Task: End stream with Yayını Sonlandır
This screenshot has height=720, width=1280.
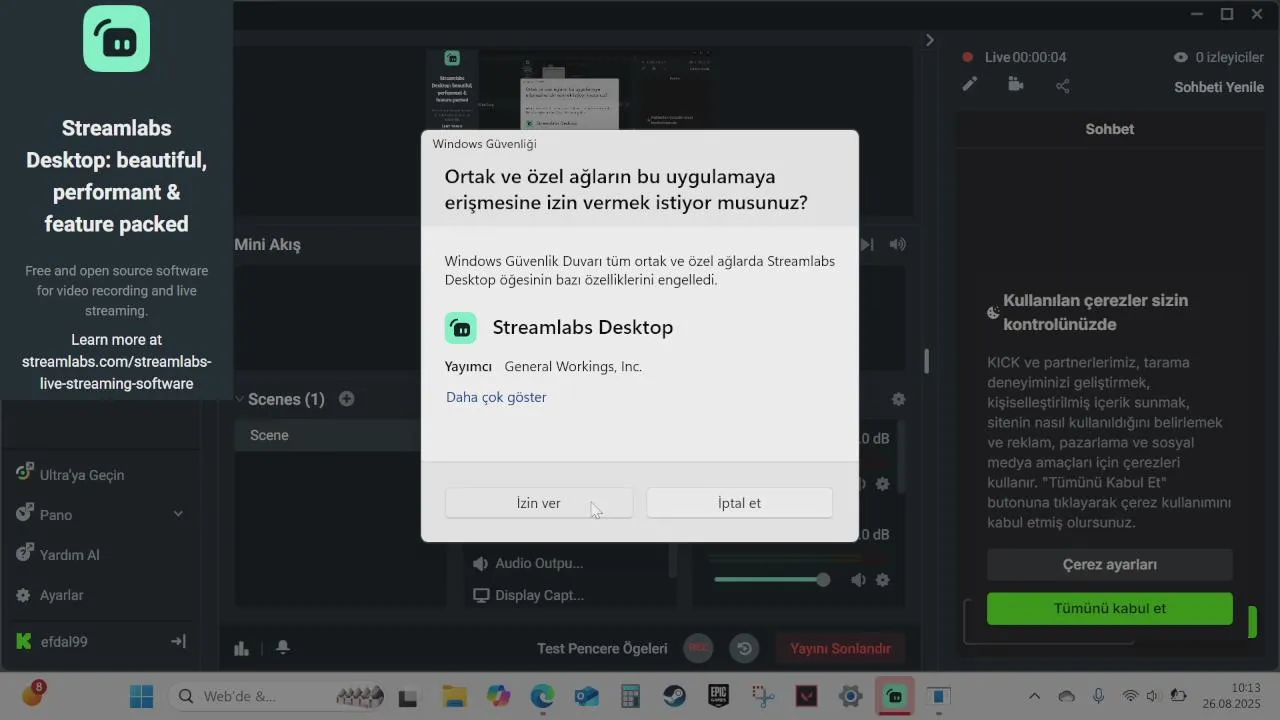Action: tap(840, 648)
